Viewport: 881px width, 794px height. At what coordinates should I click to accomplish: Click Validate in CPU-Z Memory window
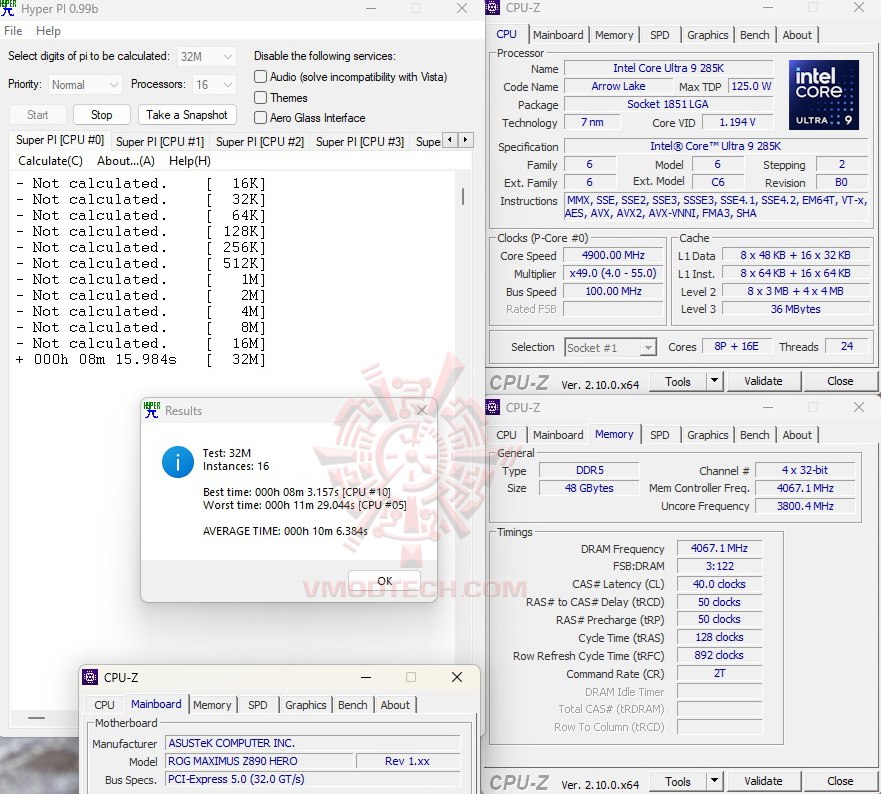[763, 781]
